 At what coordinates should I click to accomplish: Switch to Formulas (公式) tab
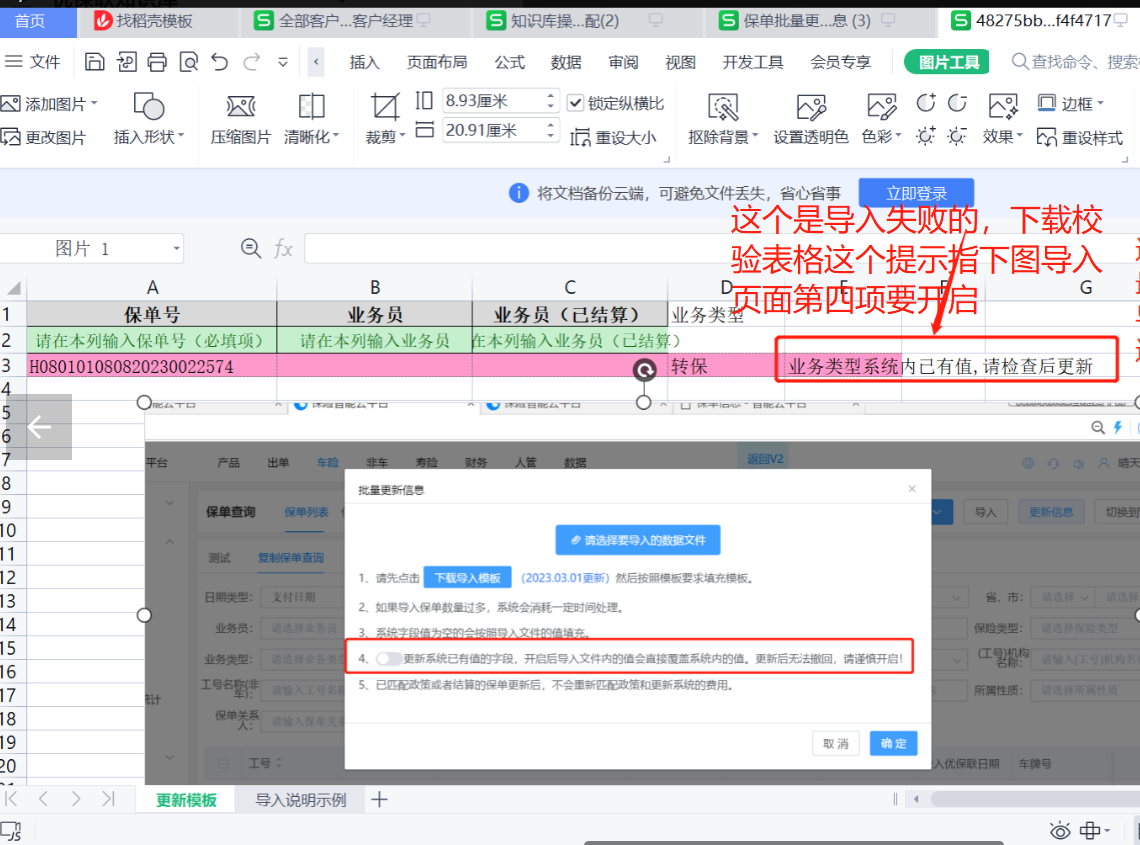click(510, 63)
